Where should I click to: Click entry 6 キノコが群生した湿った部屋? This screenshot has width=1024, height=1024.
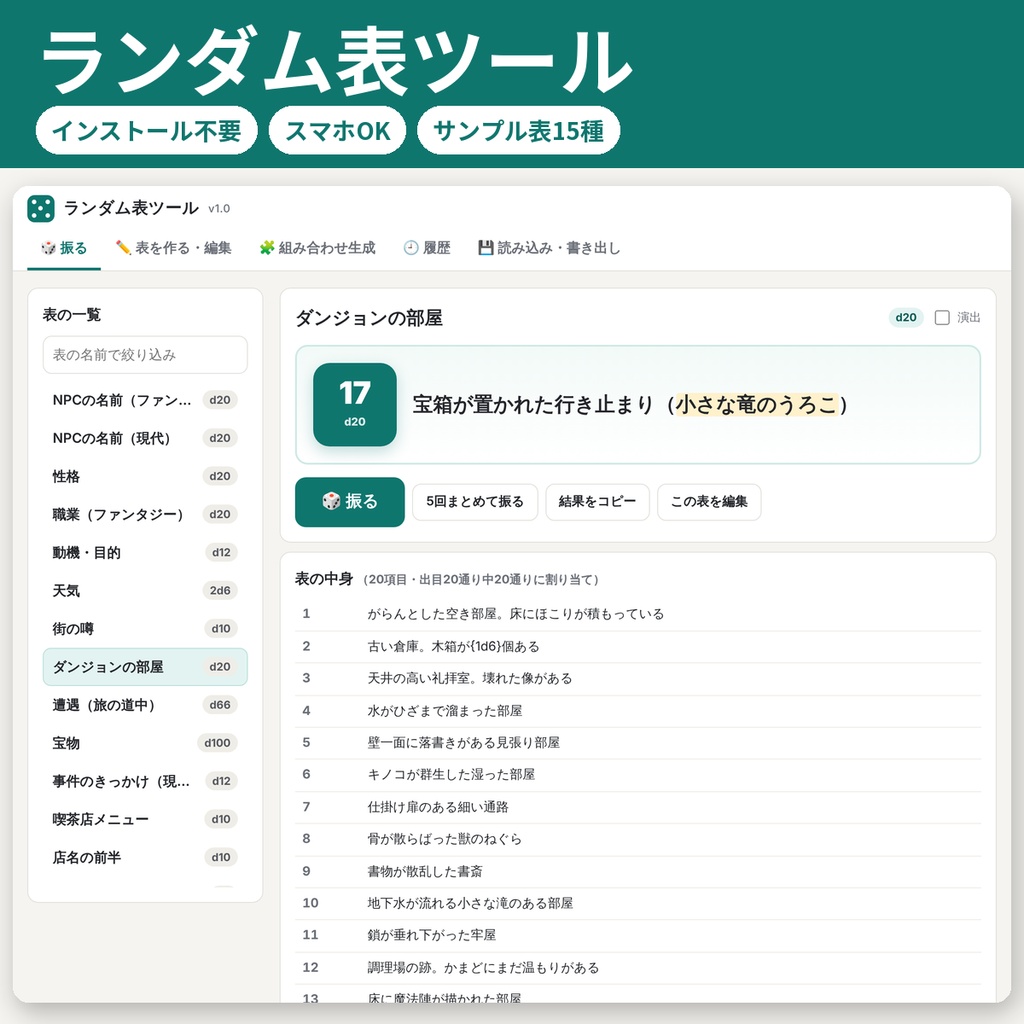638,775
